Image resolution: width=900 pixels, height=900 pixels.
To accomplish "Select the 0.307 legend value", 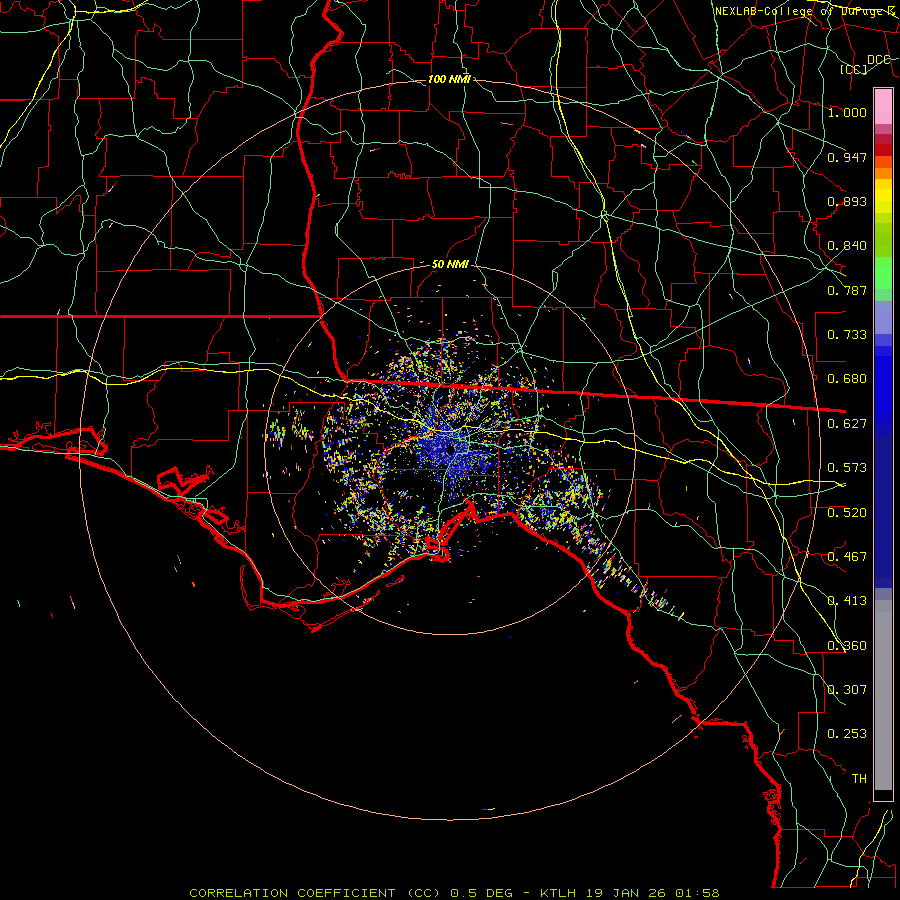I will click(x=847, y=690).
